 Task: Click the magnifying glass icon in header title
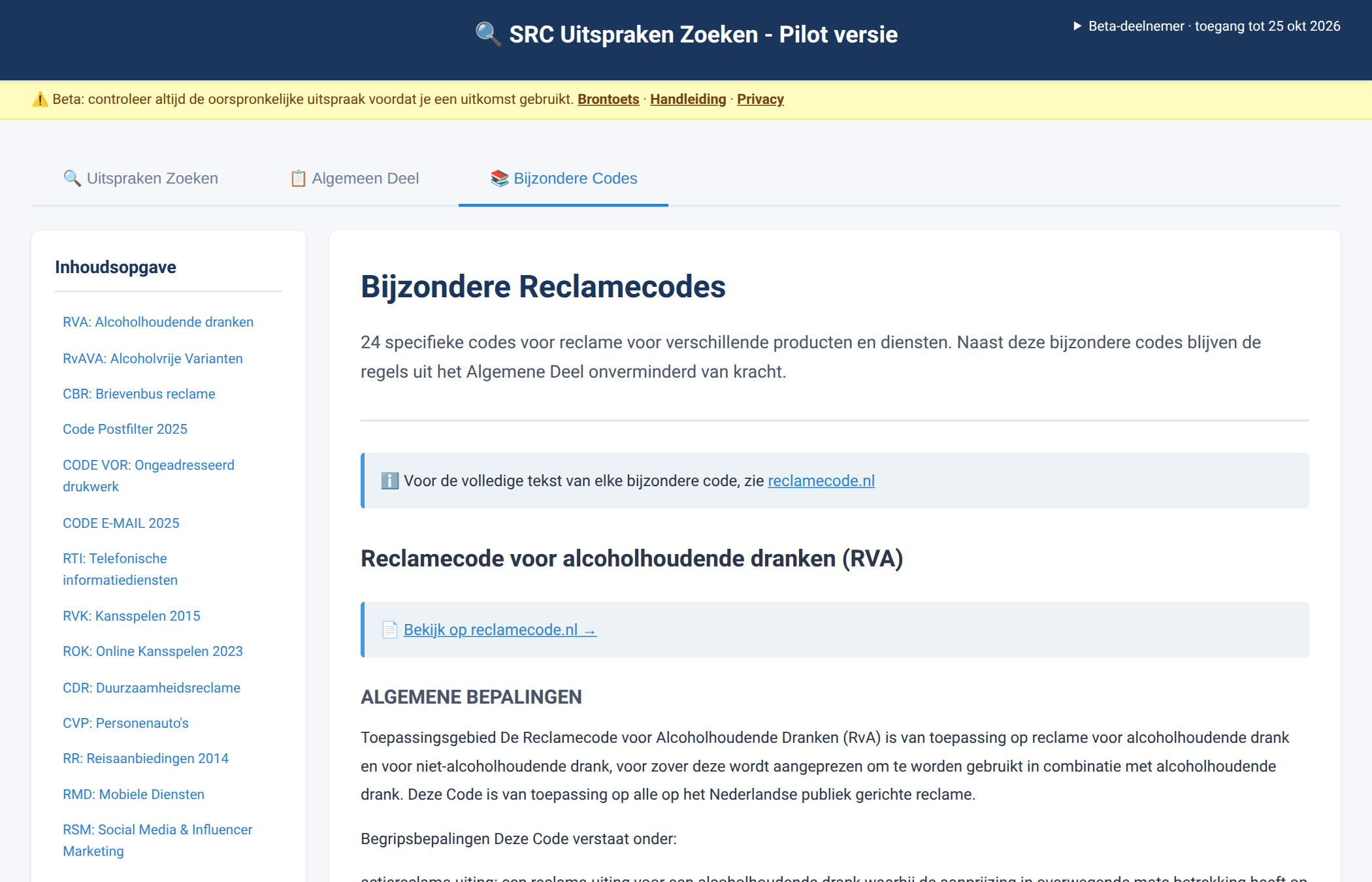[x=488, y=34]
